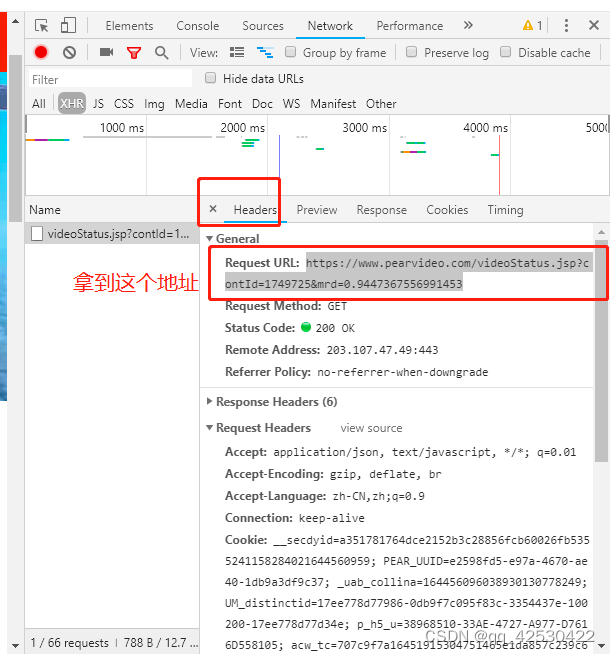
Task: Close the request details pane with X
Action: [213, 209]
